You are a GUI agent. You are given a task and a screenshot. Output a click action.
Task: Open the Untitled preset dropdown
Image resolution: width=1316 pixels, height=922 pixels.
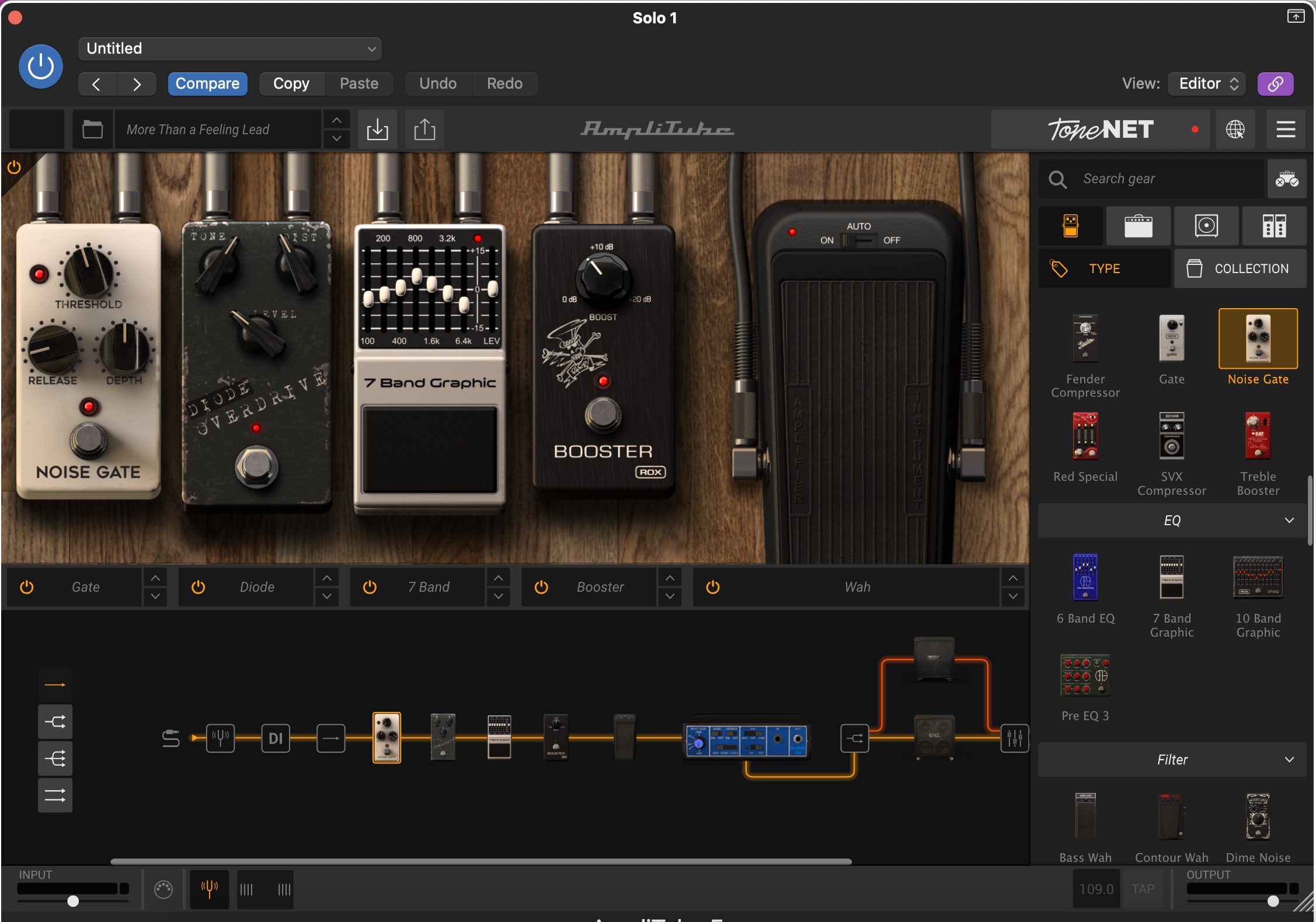point(230,48)
